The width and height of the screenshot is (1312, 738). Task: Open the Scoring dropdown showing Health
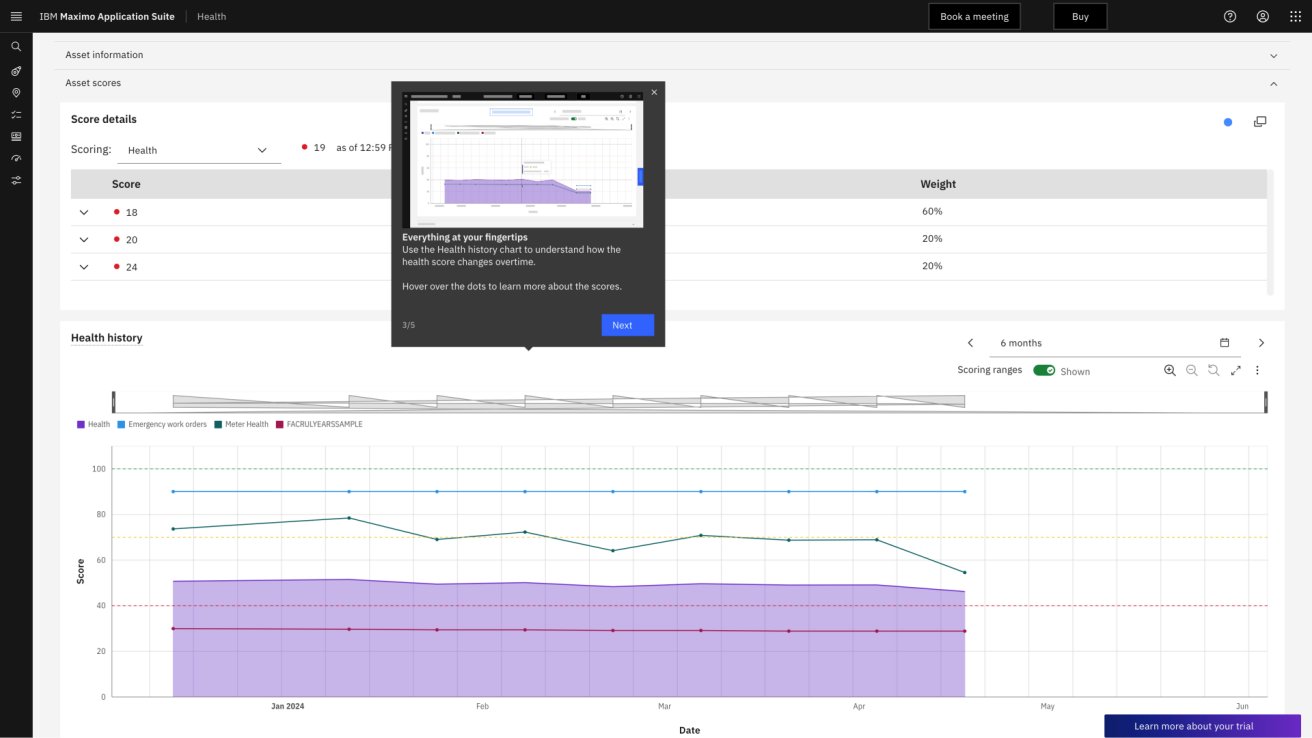(x=198, y=150)
